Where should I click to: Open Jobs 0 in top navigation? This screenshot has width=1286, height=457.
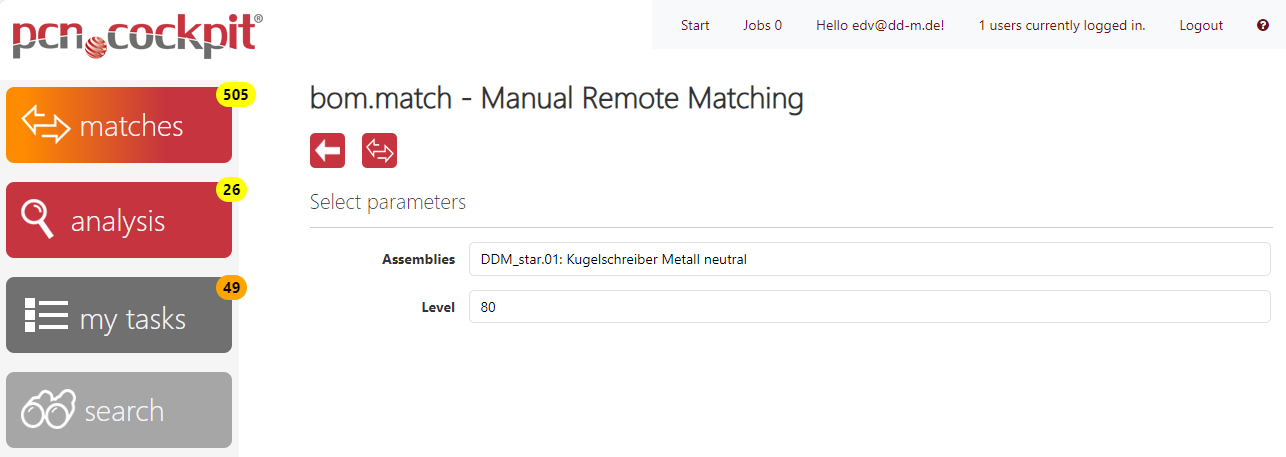(x=763, y=25)
